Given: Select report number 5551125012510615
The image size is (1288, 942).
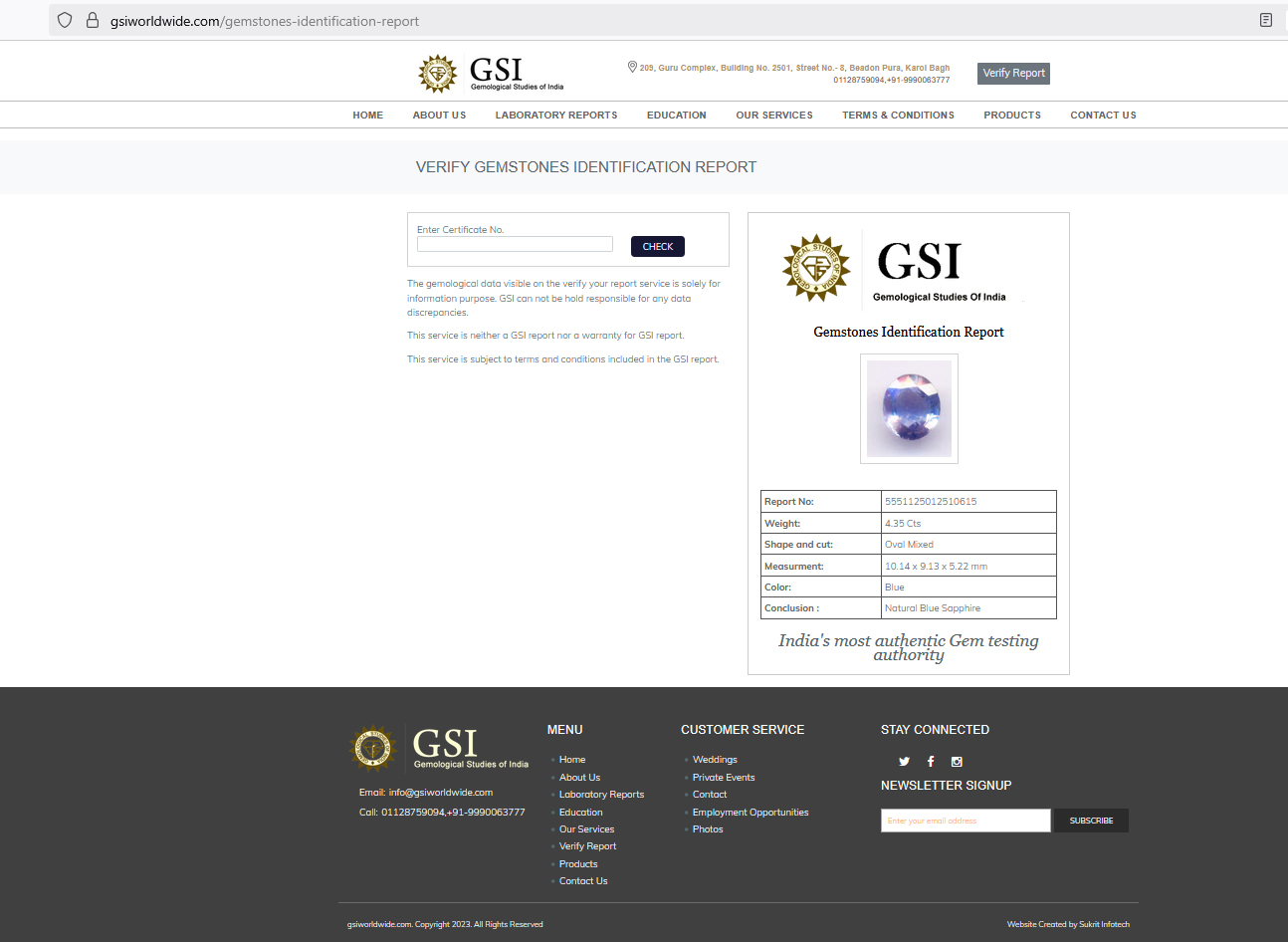Looking at the screenshot, I should [x=931, y=502].
